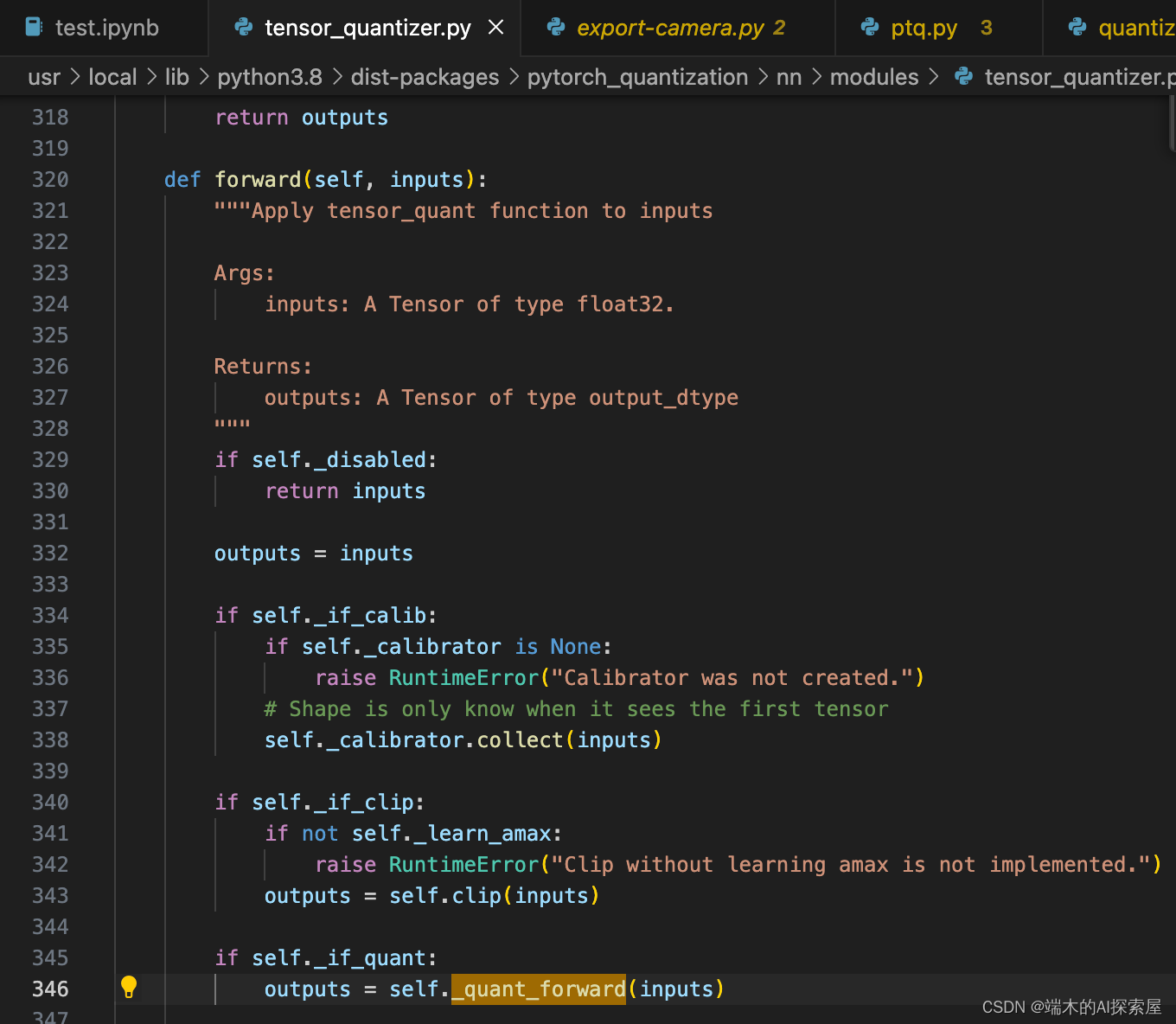Click Python icon on tensor_quantizer.py tab
This screenshot has width=1176, height=1024.
coord(244,28)
